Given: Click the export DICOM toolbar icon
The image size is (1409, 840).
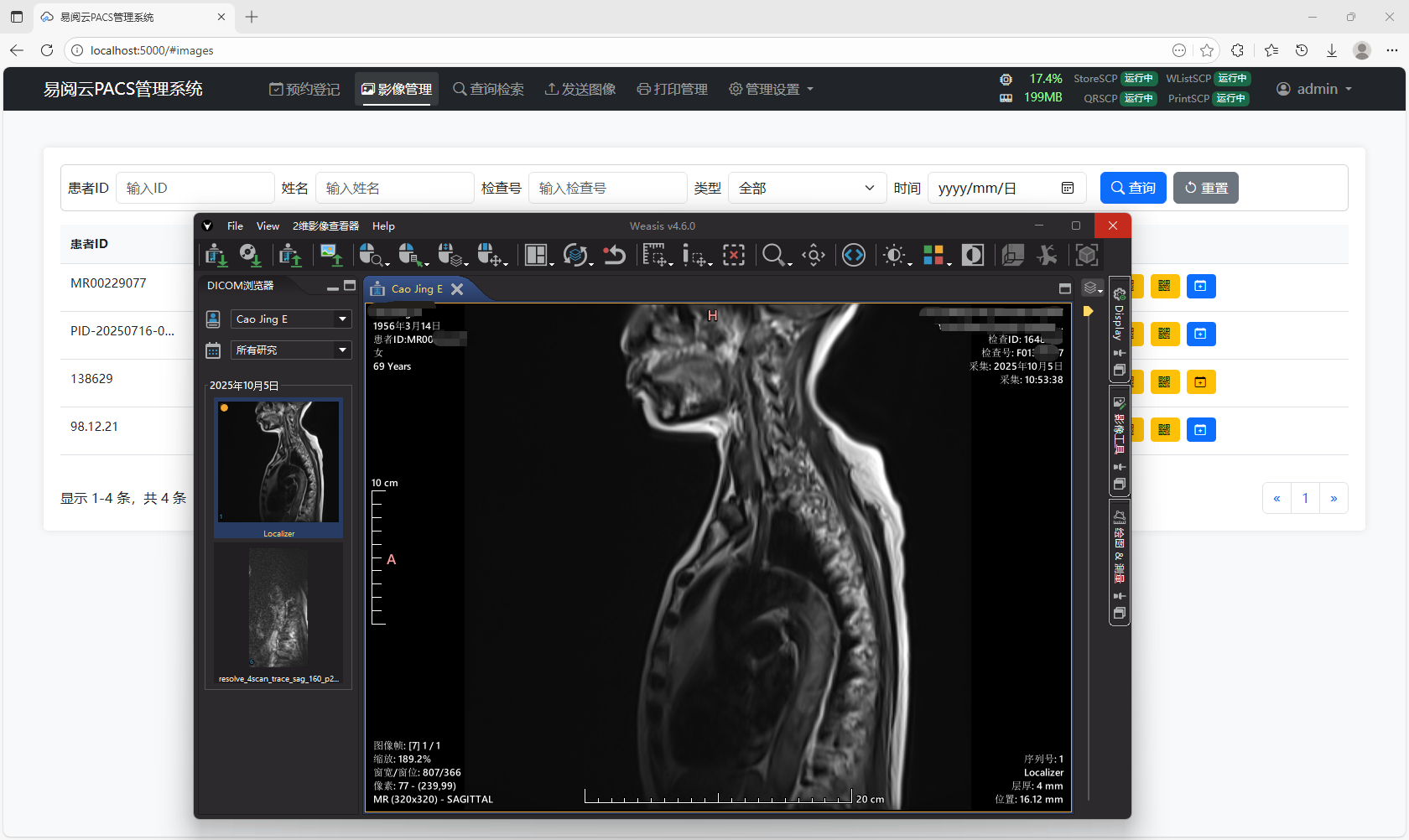Looking at the screenshot, I should click(x=290, y=255).
